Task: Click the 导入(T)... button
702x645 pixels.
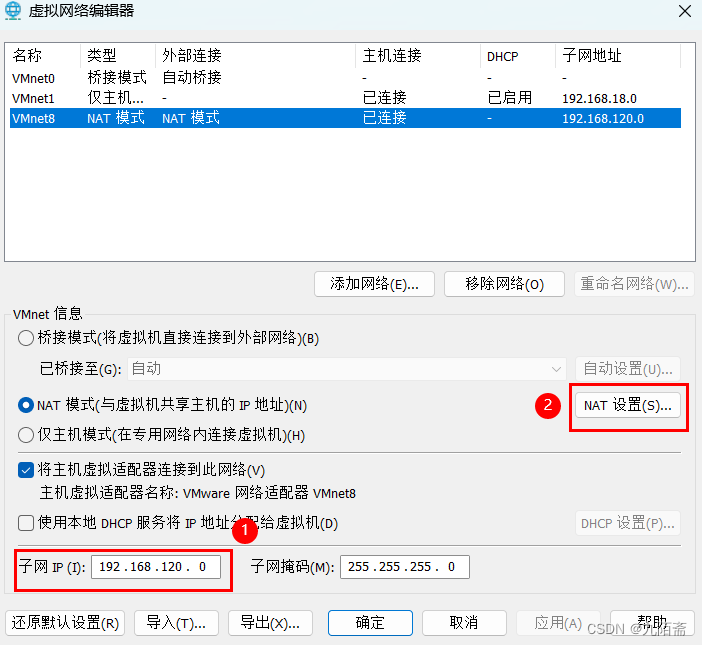Action: pyautogui.click(x=176, y=623)
